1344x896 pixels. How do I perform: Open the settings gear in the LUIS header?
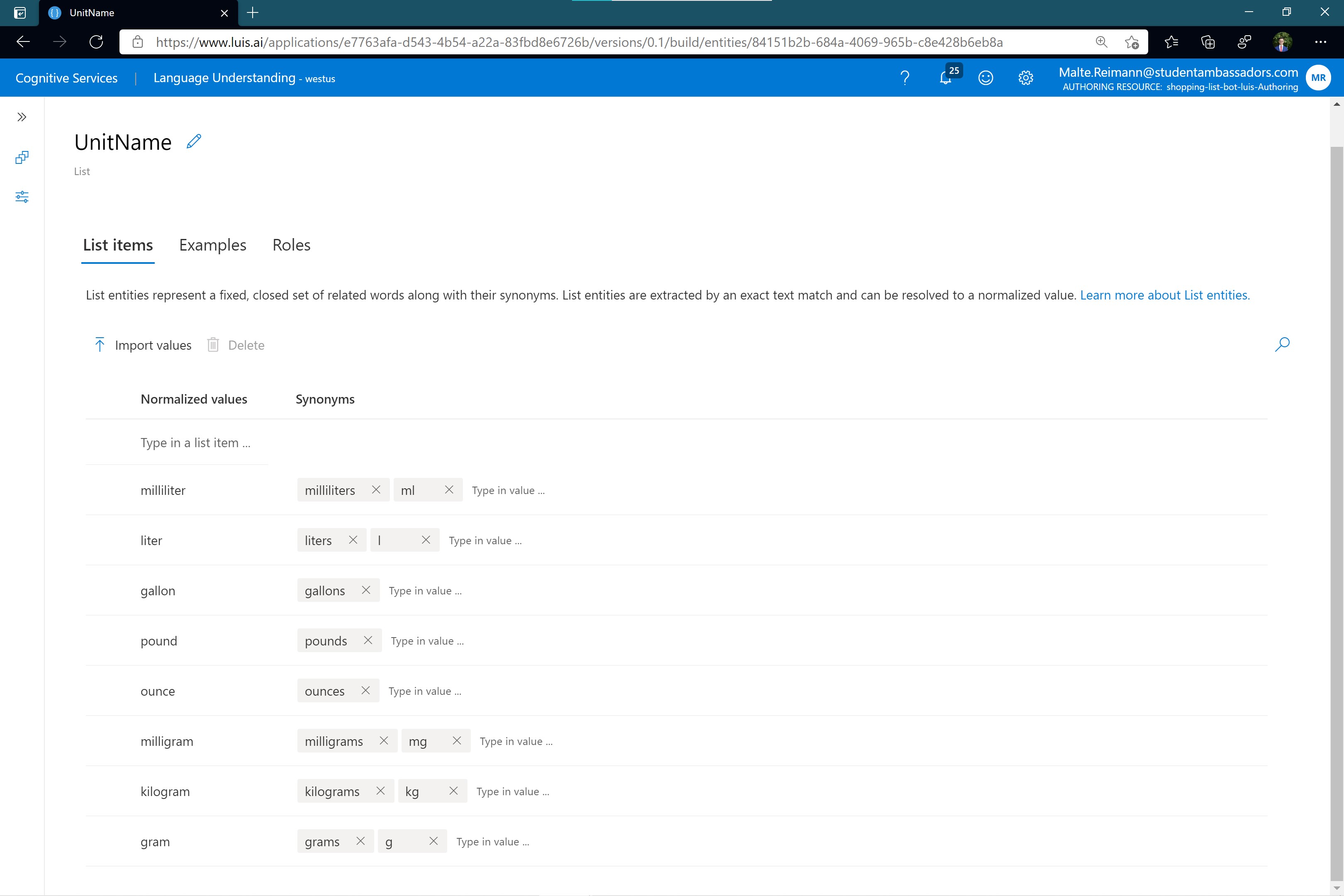tap(1026, 78)
